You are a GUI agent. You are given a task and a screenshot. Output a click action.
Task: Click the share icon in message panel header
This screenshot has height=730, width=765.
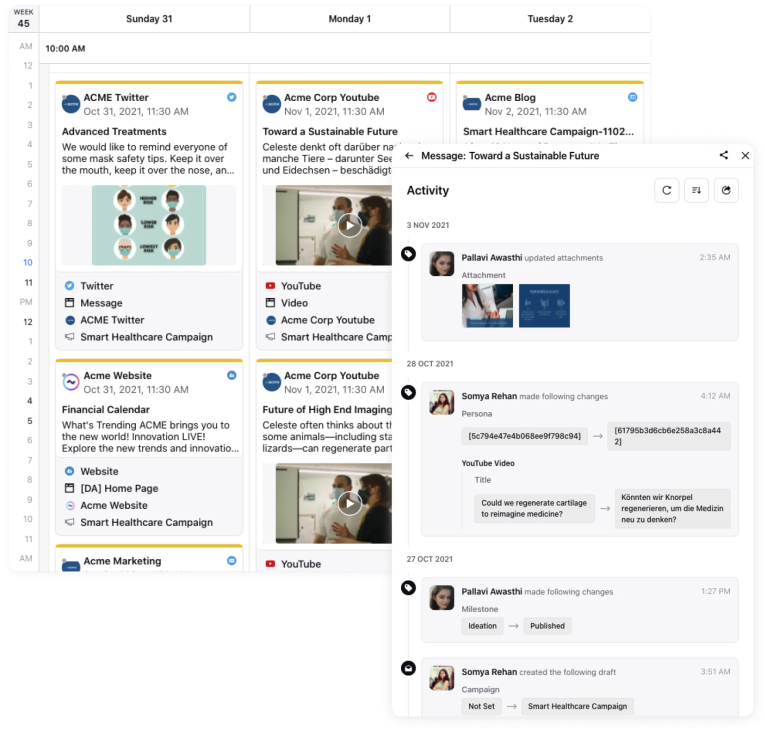tap(724, 155)
